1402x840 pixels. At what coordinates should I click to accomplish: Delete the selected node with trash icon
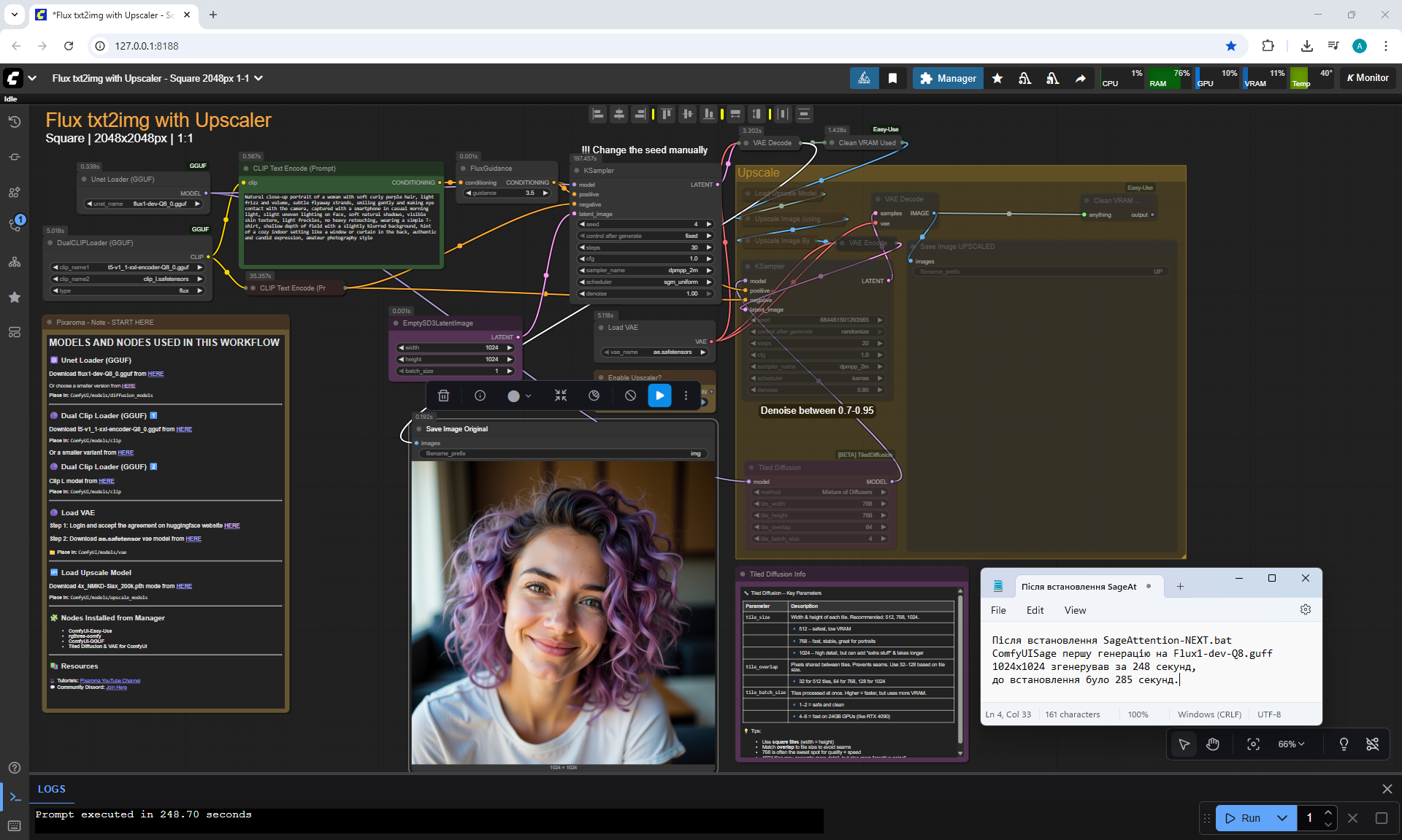tap(443, 396)
